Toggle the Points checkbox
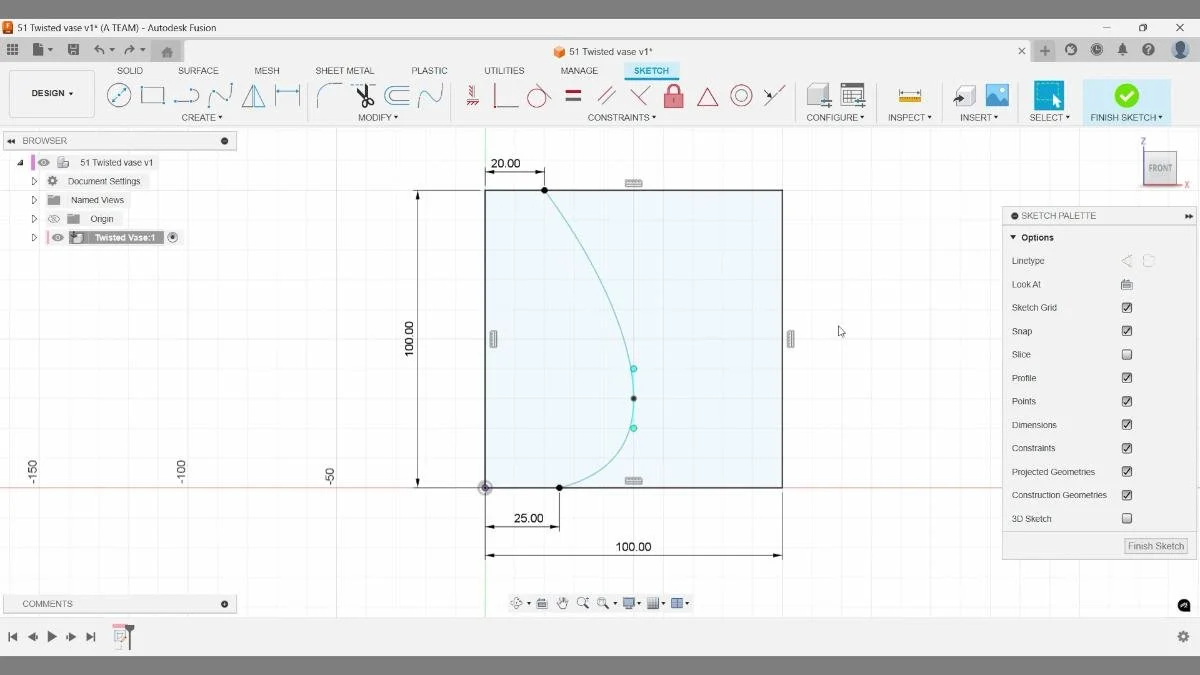This screenshot has height=675, width=1200. click(1127, 401)
